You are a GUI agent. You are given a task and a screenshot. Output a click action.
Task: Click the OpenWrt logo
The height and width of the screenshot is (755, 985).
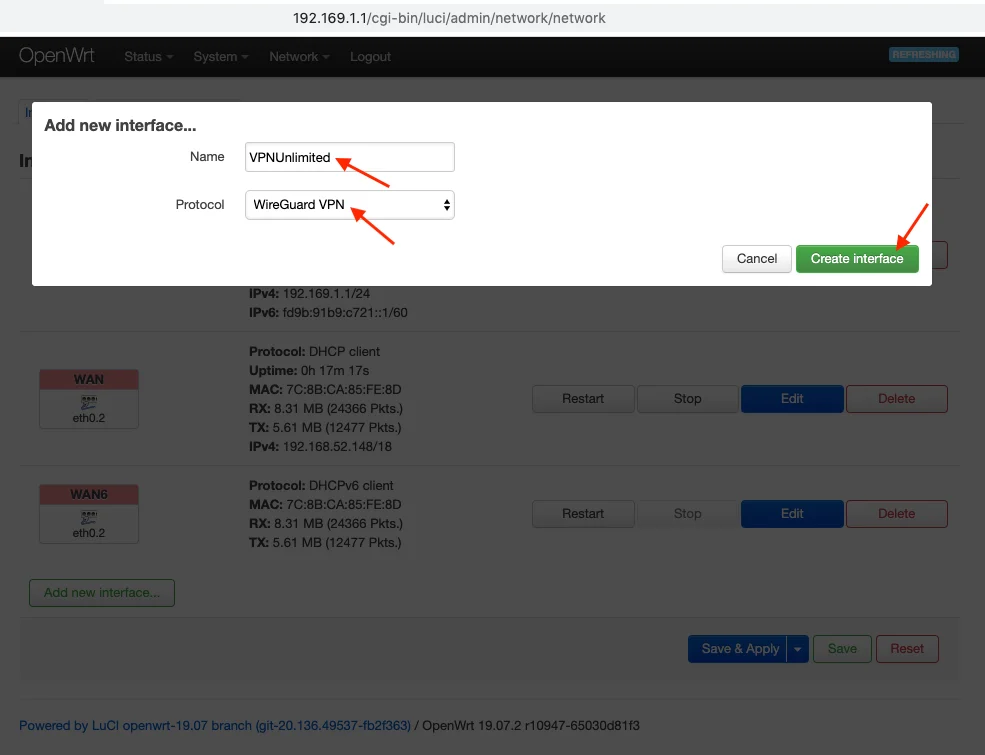click(57, 56)
